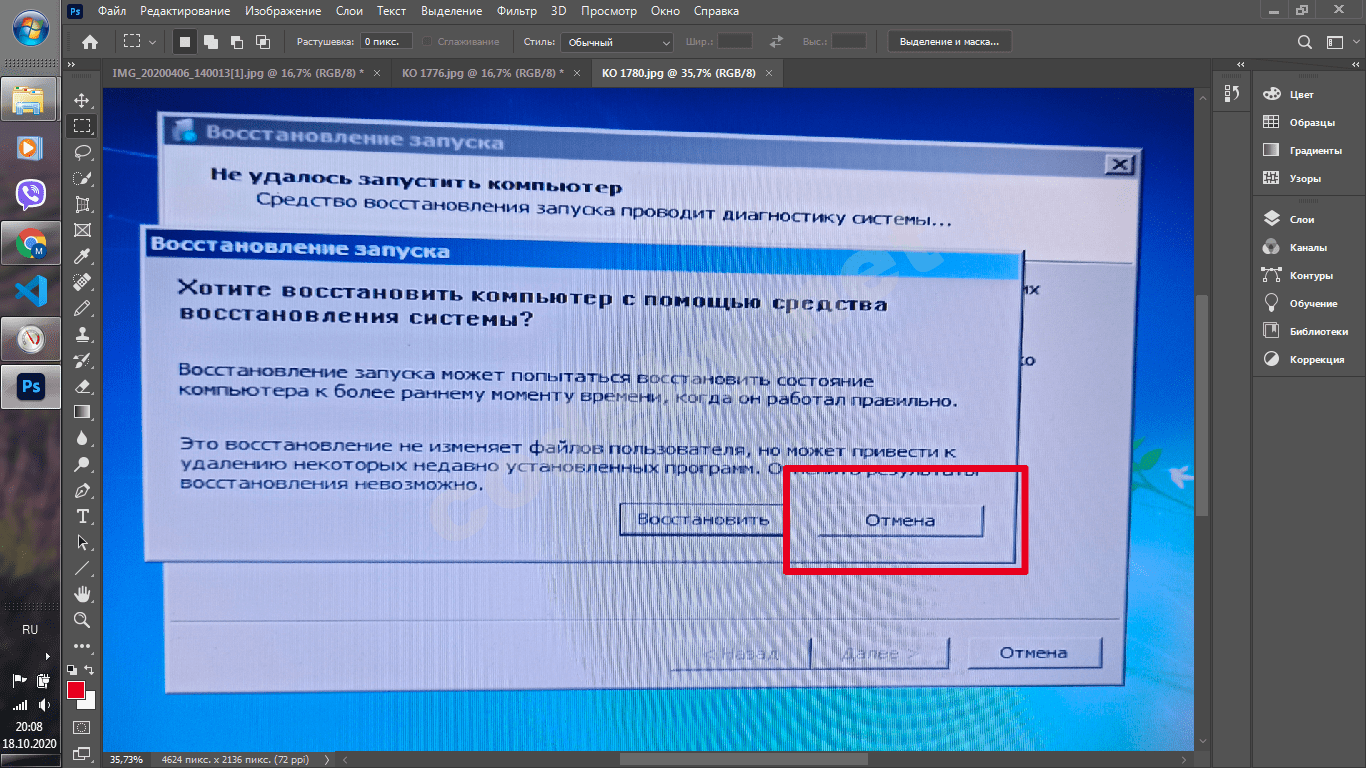The width and height of the screenshot is (1366, 768).
Task: Open the Фильтр menu
Action: (x=516, y=11)
